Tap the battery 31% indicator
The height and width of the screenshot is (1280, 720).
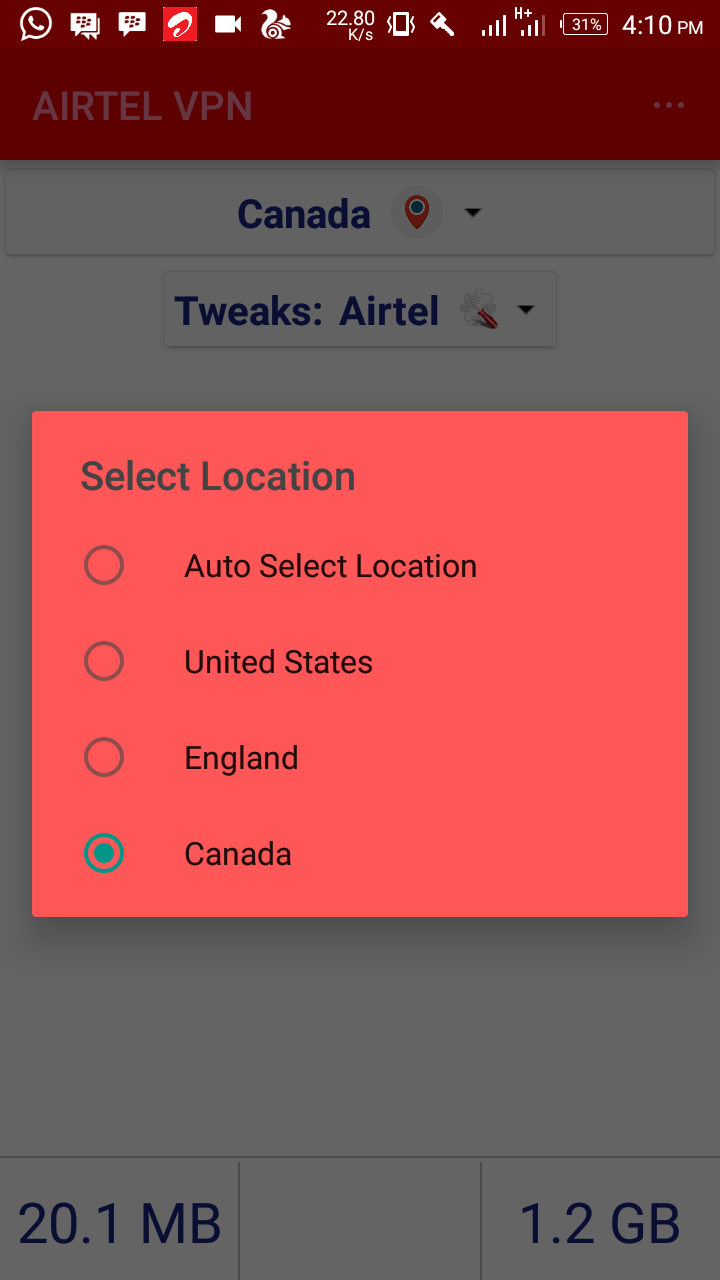tap(585, 24)
